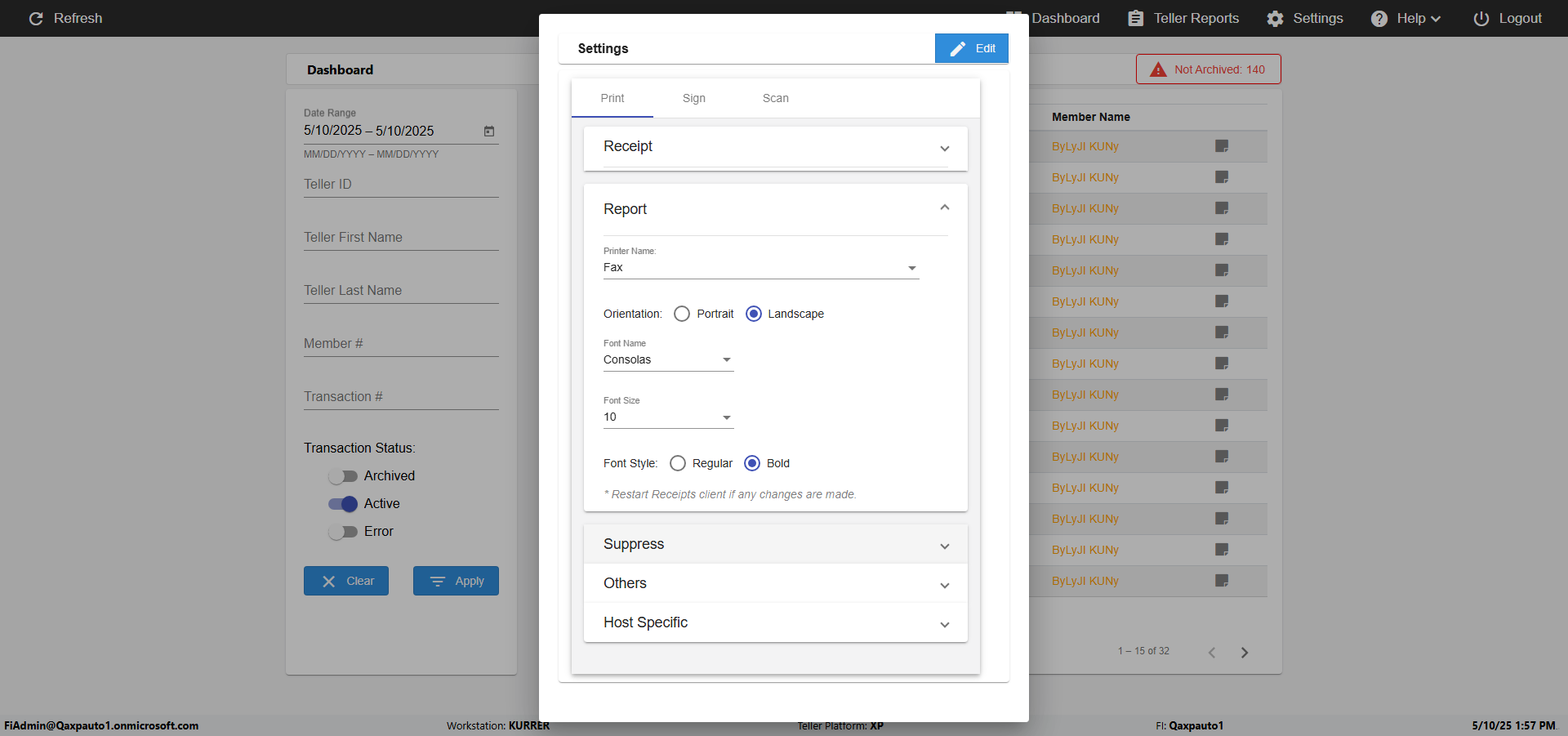The height and width of the screenshot is (736, 1568).
Task: Go to the previous page of results
Action: (1212, 652)
